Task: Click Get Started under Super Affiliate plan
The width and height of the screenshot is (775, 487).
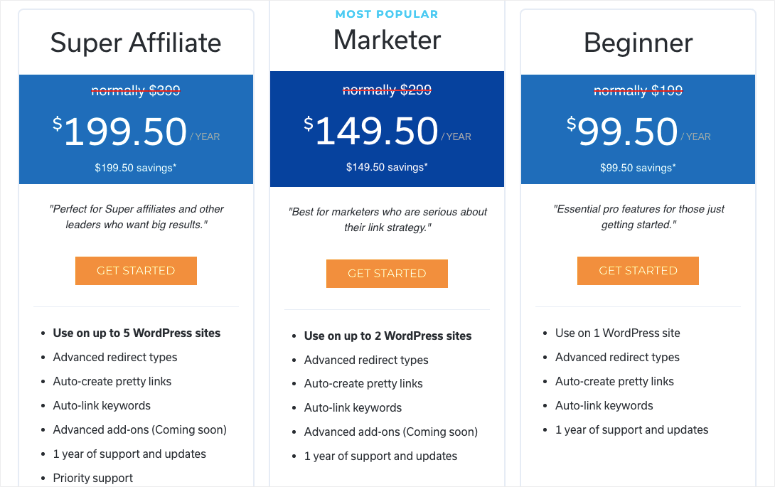Action: coord(135,271)
